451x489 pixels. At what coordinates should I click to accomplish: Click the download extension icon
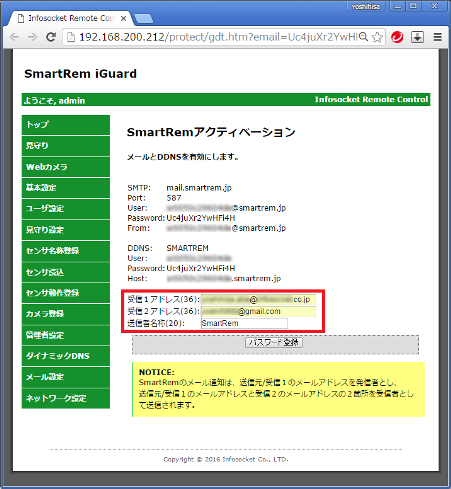pyautogui.click(x=417, y=37)
